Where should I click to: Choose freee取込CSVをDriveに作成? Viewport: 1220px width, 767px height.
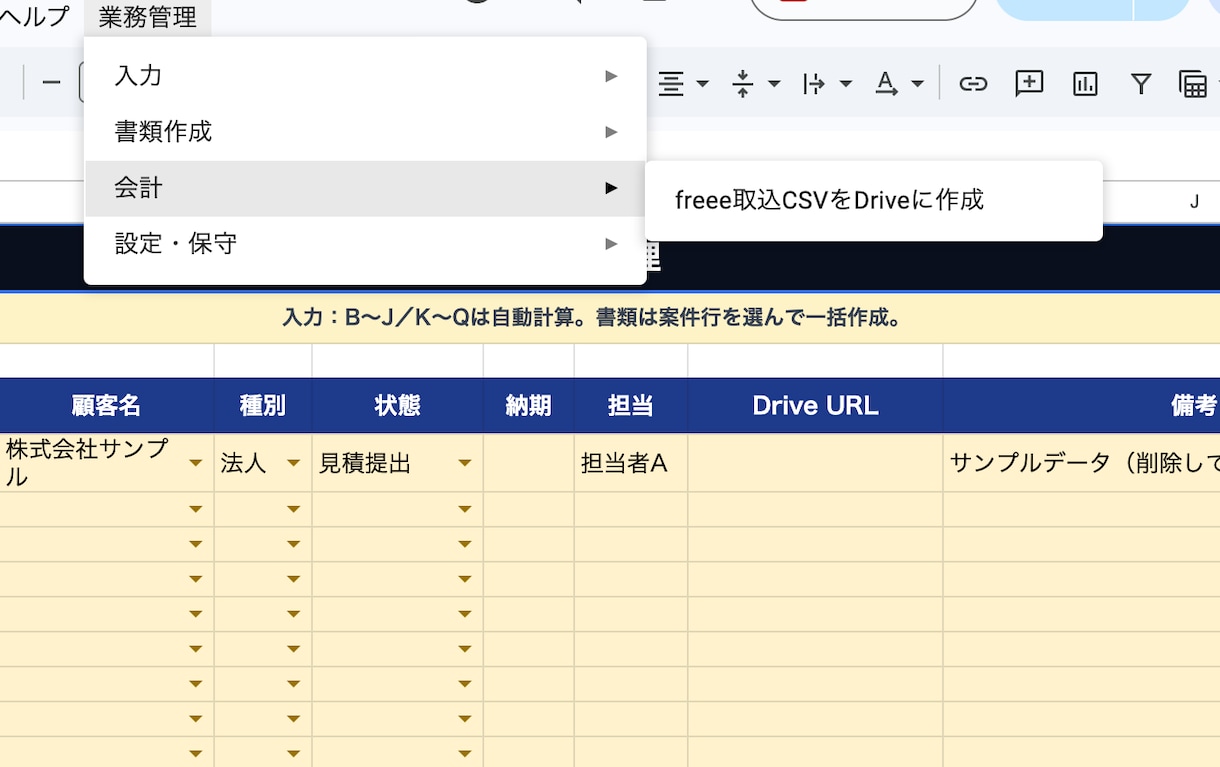click(874, 200)
